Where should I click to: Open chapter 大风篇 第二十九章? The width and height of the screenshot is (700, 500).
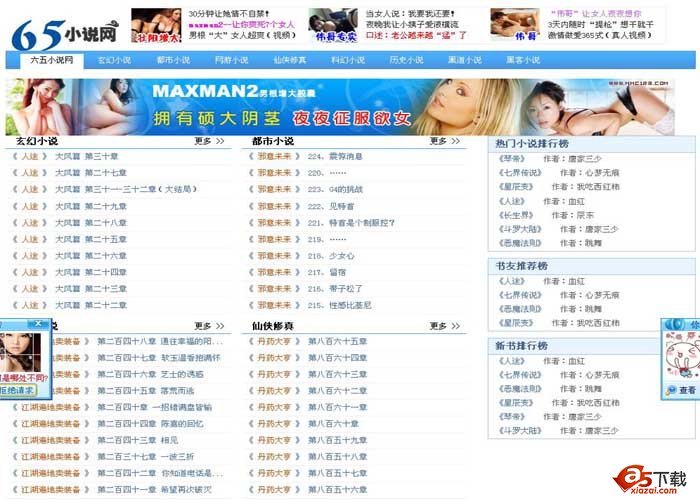coord(91,206)
